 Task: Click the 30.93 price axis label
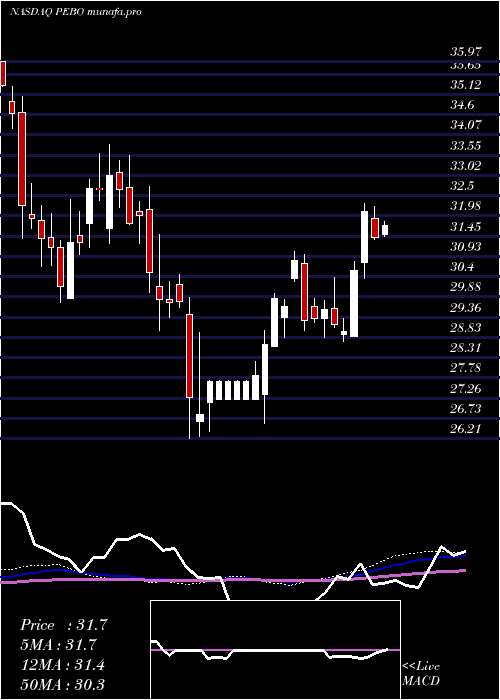[466, 247]
